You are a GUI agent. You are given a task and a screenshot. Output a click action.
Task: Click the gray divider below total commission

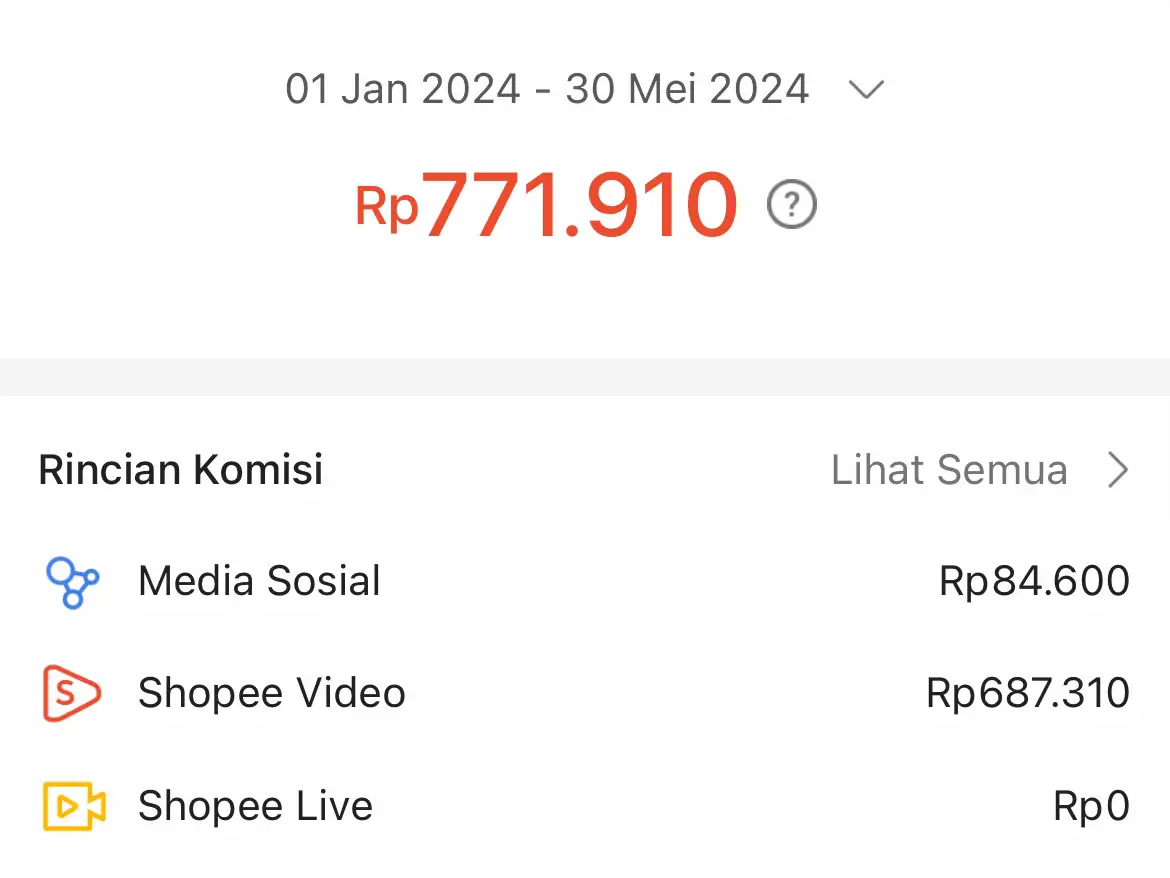point(585,377)
